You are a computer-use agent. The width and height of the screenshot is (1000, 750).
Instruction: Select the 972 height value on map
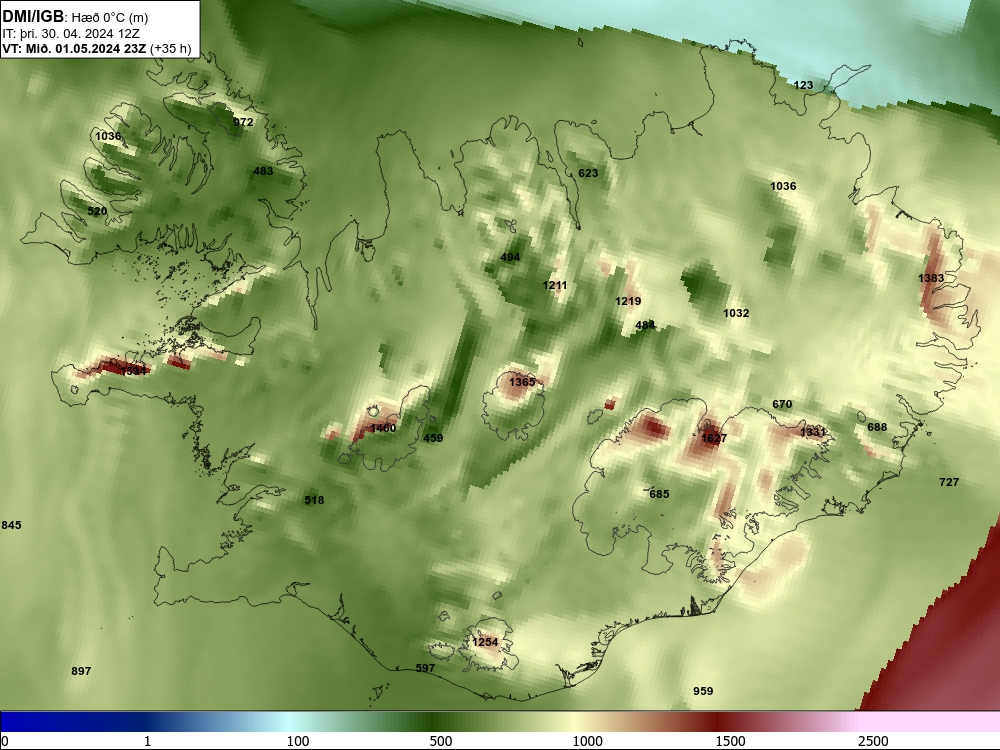(x=243, y=122)
